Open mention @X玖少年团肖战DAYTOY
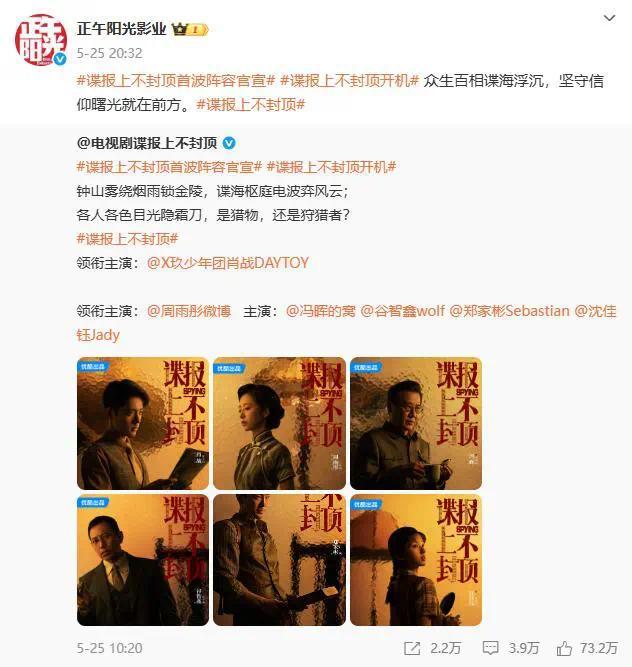Viewport: 632px width, 667px height. point(228,263)
